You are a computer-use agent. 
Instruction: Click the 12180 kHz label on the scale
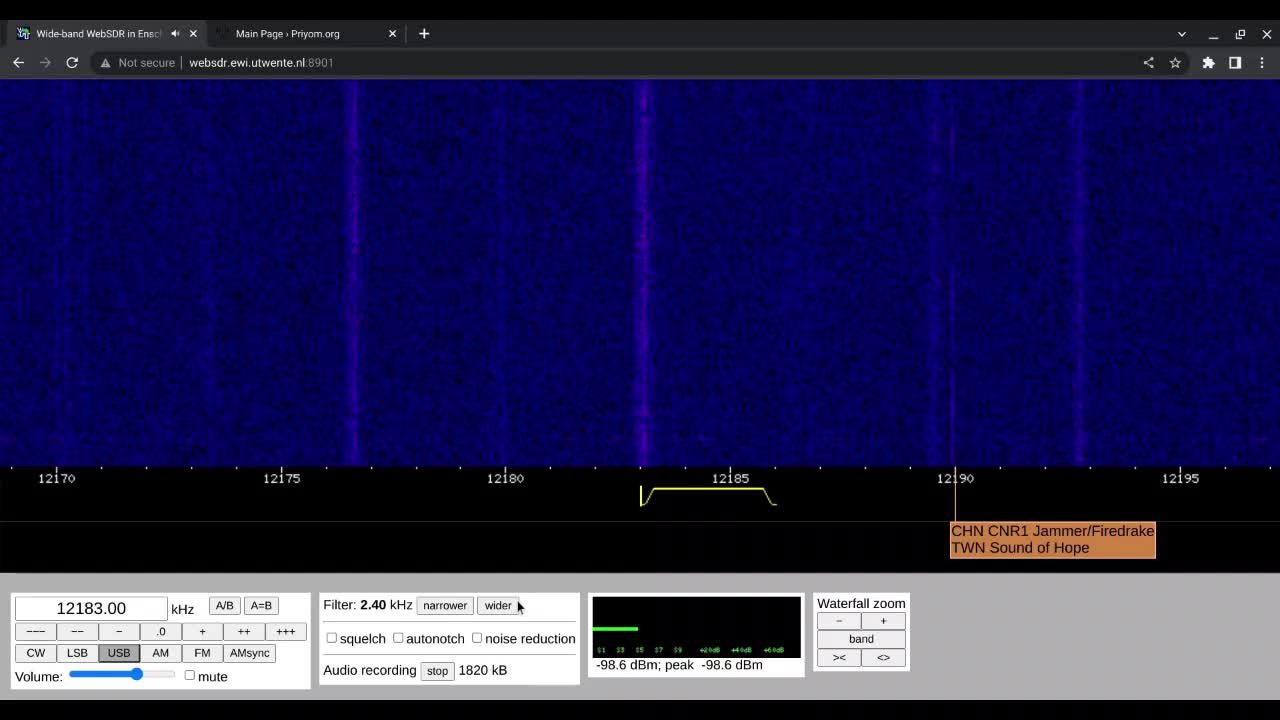[x=506, y=478]
